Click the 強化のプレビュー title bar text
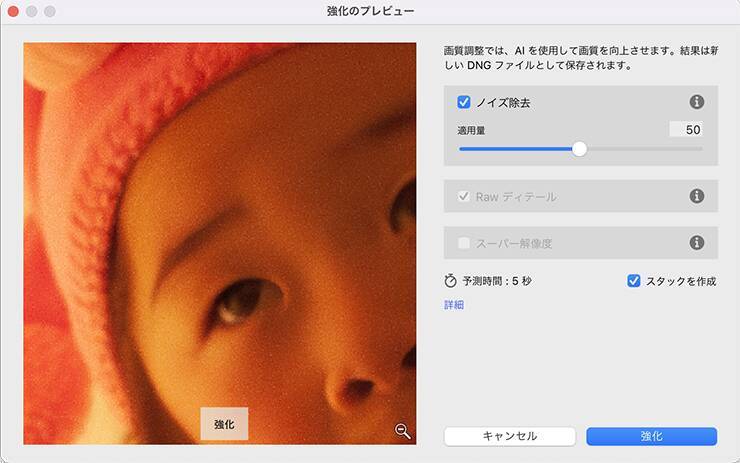 [370, 11]
